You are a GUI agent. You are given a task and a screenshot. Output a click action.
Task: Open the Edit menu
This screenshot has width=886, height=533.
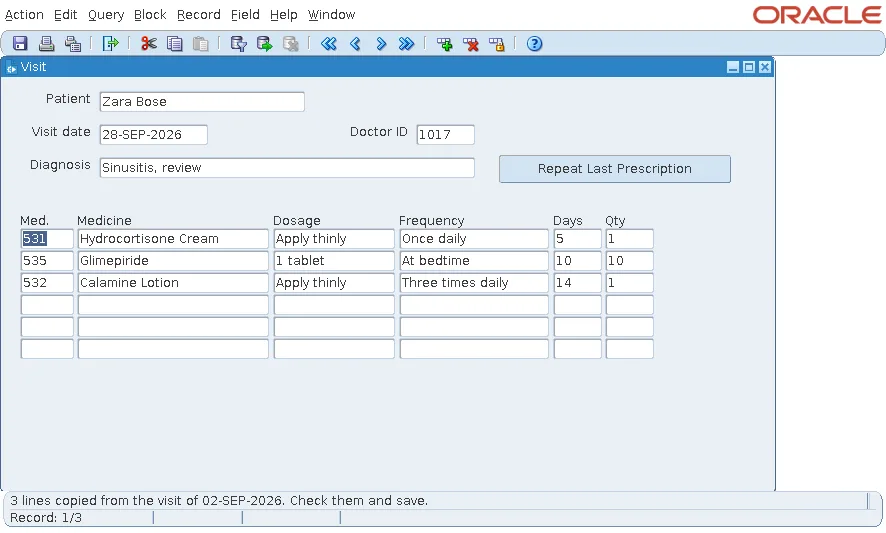point(66,15)
